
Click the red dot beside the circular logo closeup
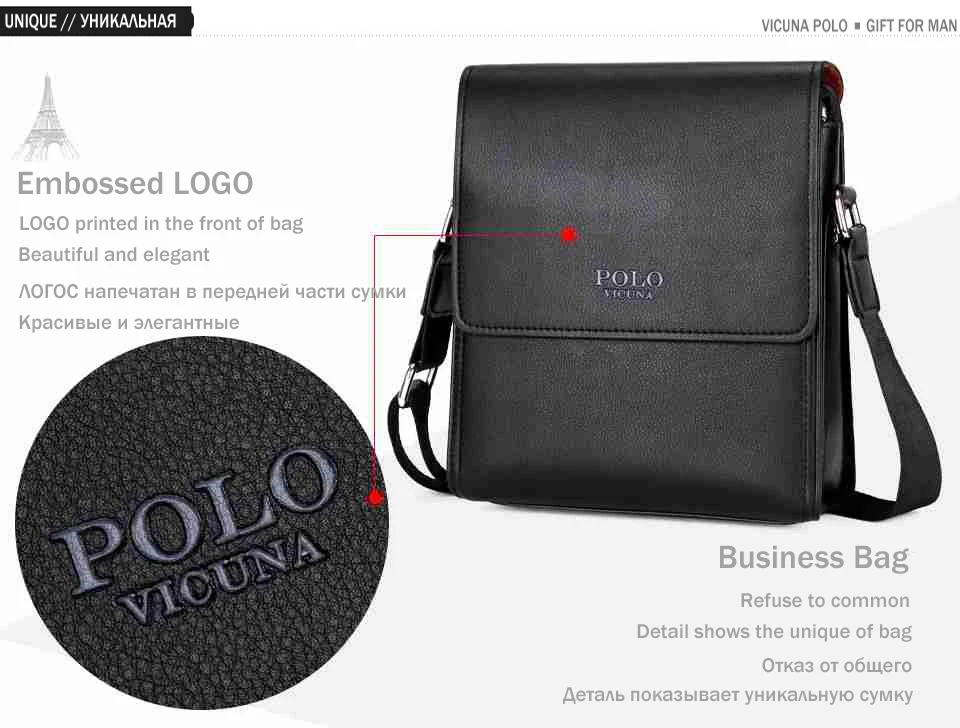pos(375,497)
